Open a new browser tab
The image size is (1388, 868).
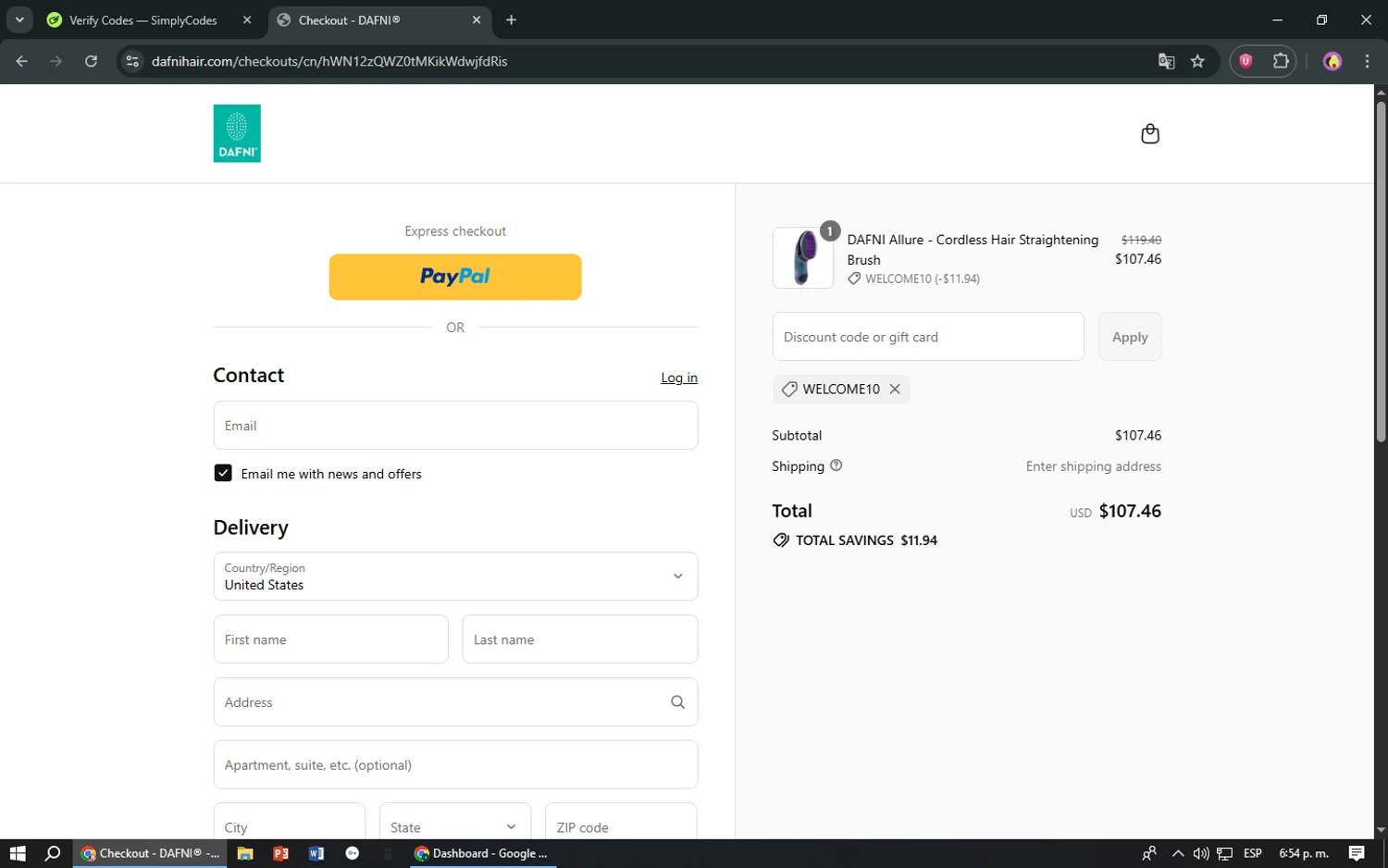[511, 19]
